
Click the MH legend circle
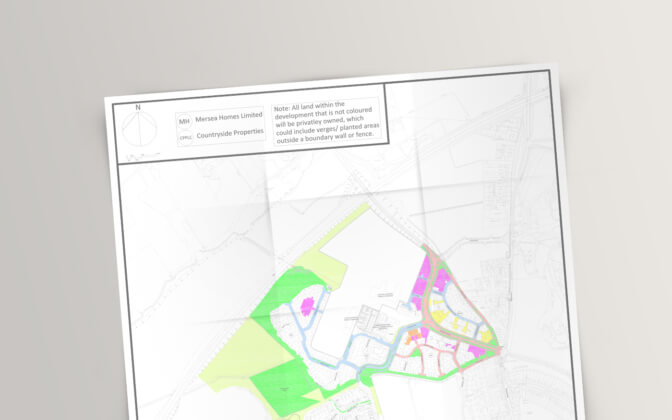(183, 121)
